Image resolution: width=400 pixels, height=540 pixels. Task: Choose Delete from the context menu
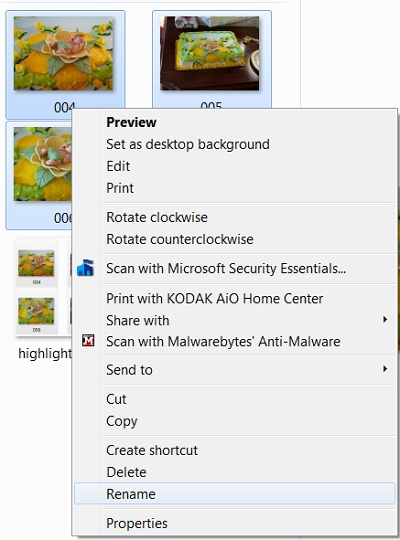click(126, 472)
